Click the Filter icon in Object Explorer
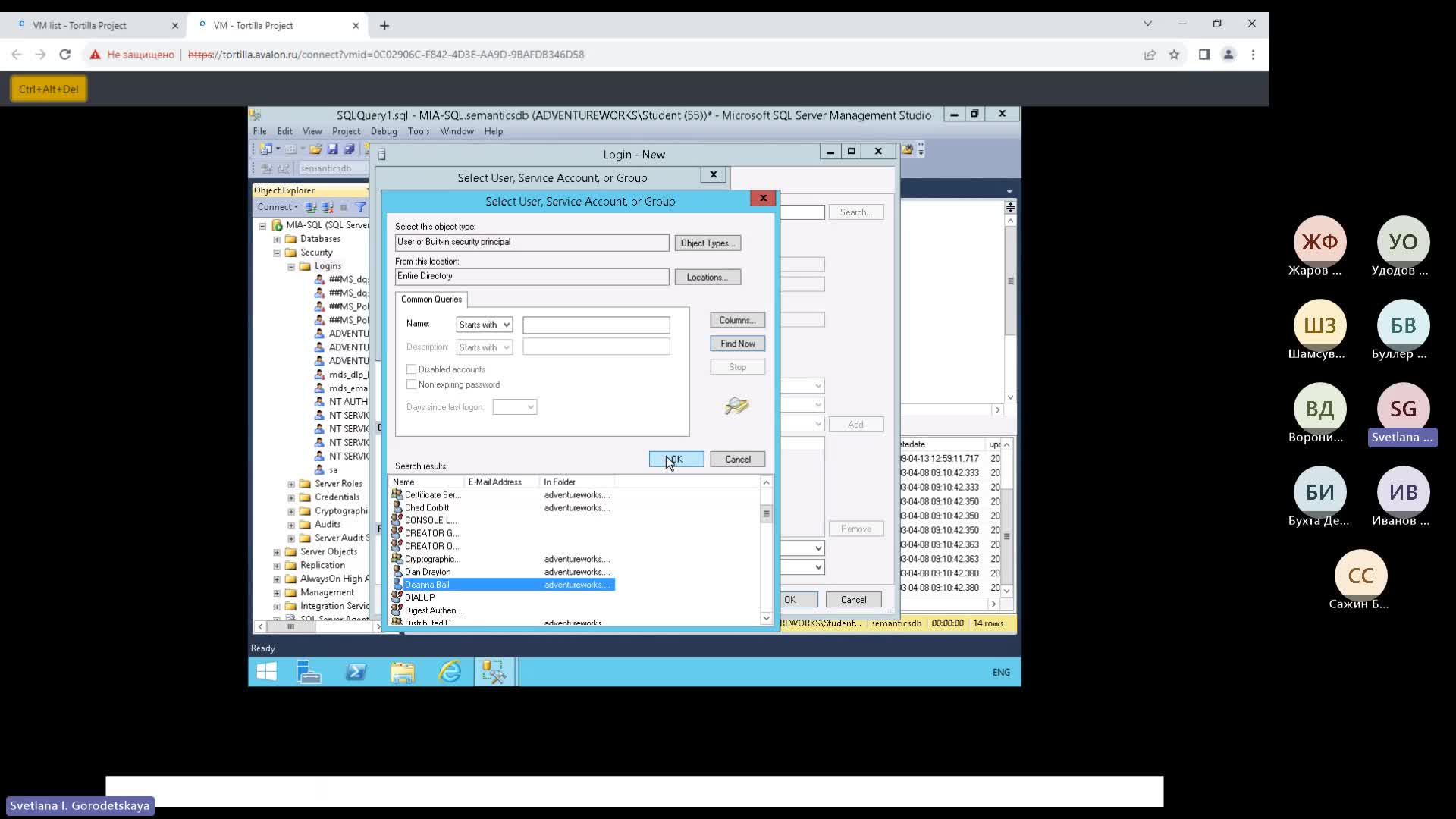The height and width of the screenshot is (819, 1456). click(361, 207)
